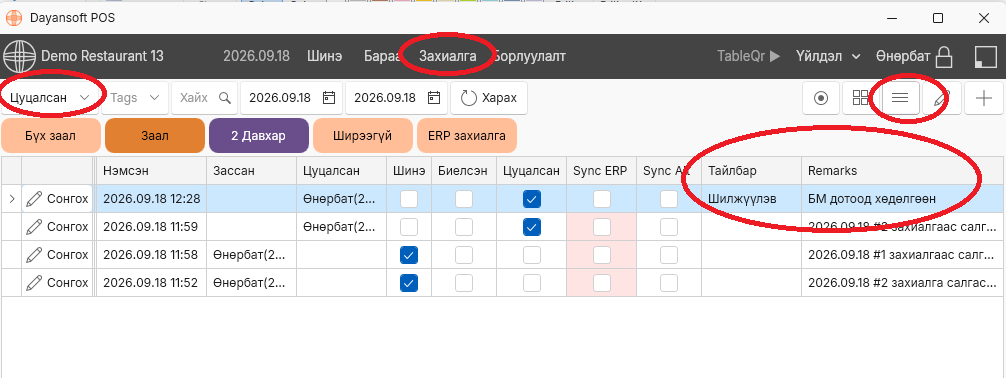The width and height of the screenshot is (1006, 378).
Task: Click inside the Хайх search field
Action: tap(204, 98)
